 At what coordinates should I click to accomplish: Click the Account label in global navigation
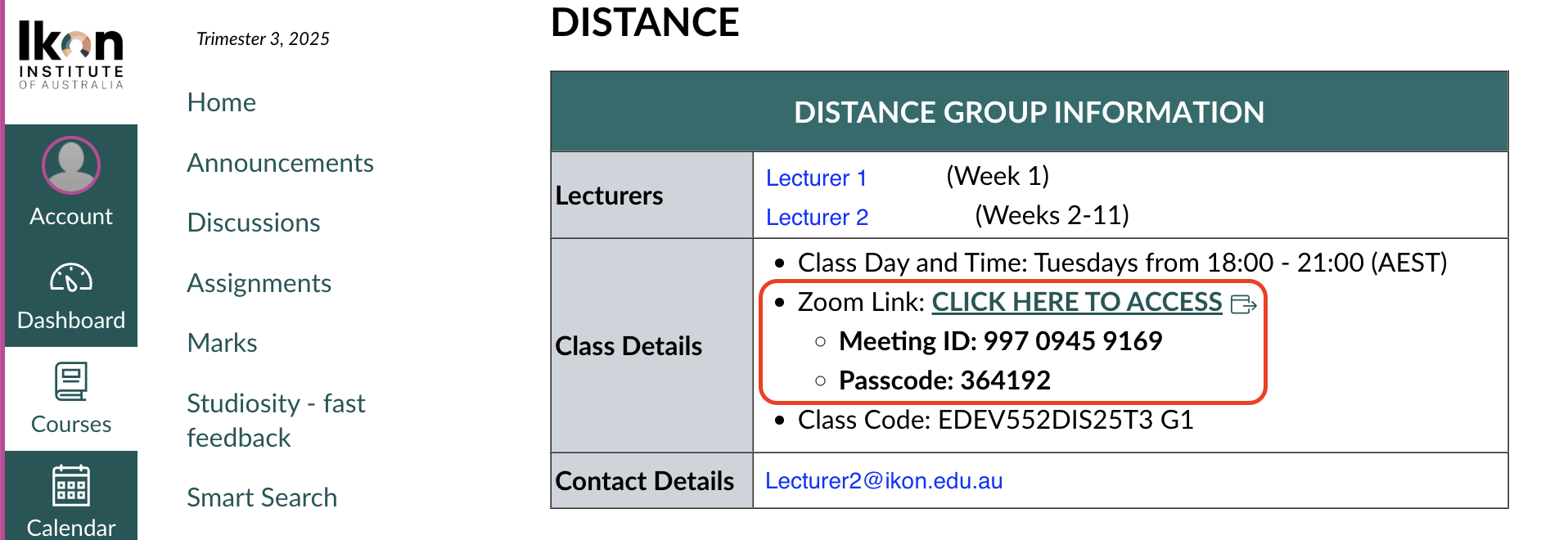click(71, 216)
